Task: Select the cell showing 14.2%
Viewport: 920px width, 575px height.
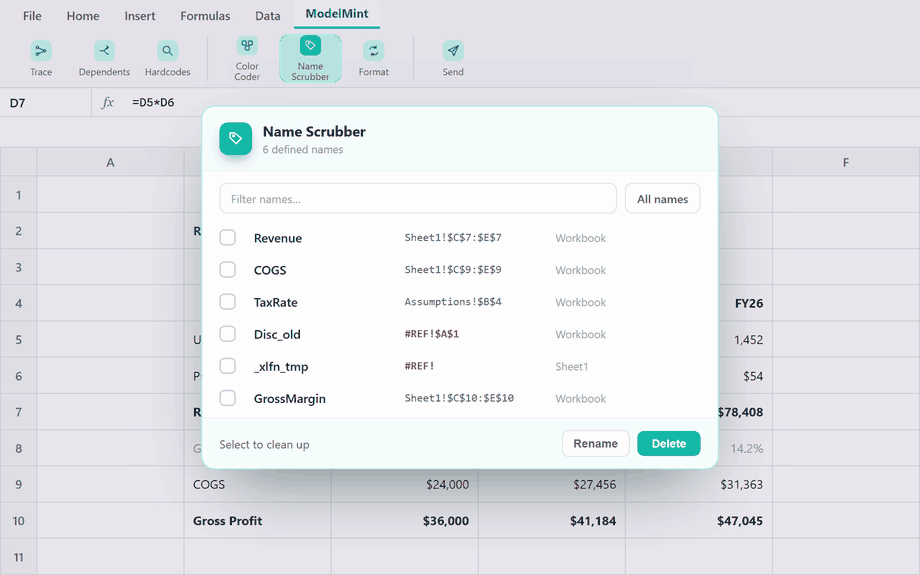Action: 745,448
